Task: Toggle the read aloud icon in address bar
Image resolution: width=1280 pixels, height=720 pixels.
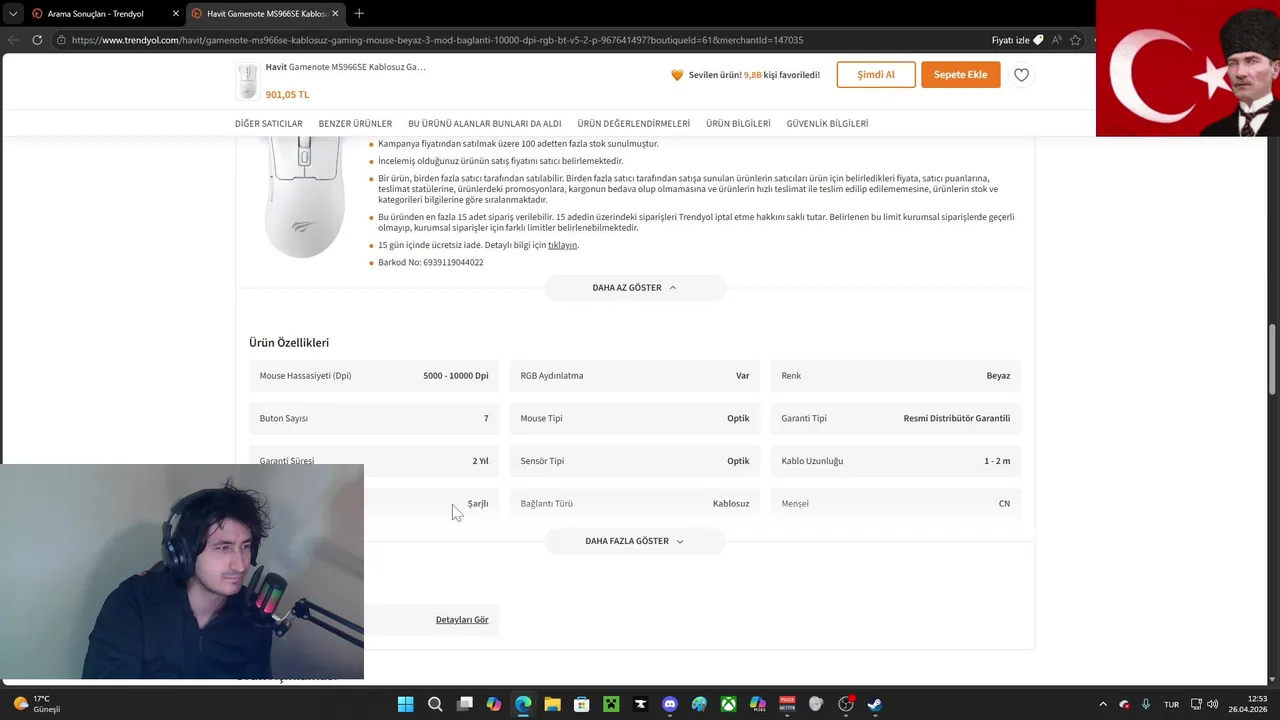Action: 1057,40
